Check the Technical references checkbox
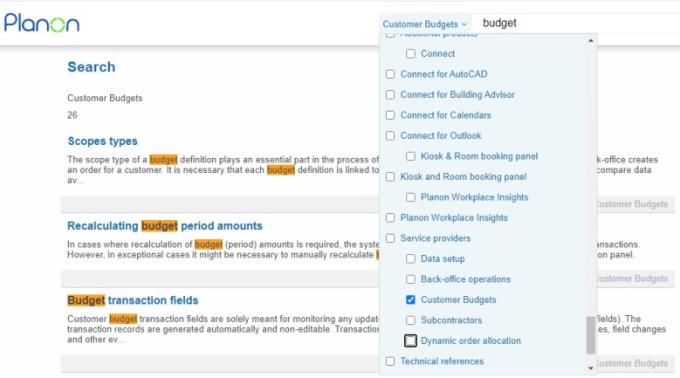This screenshot has height=378, width=680. click(x=390, y=361)
